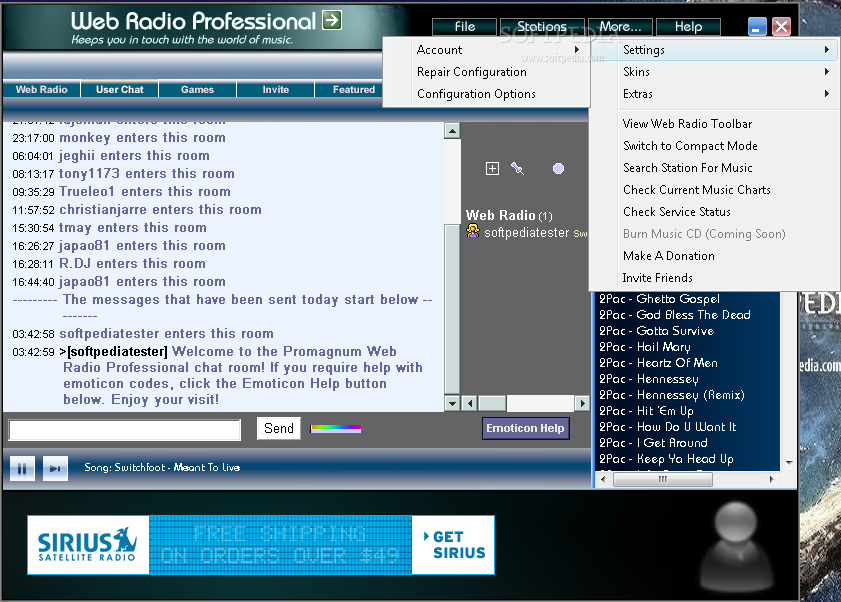Minimize the Web Radio window

pyautogui.click(x=757, y=26)
